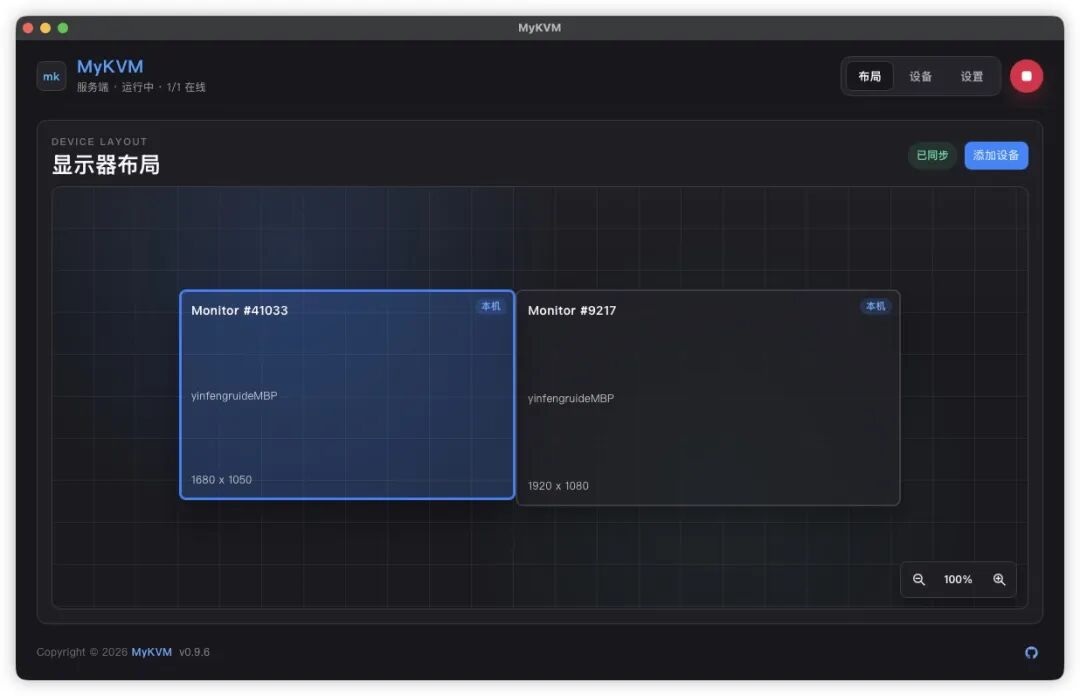Click the MyKVM header title

tap(110, 67)
